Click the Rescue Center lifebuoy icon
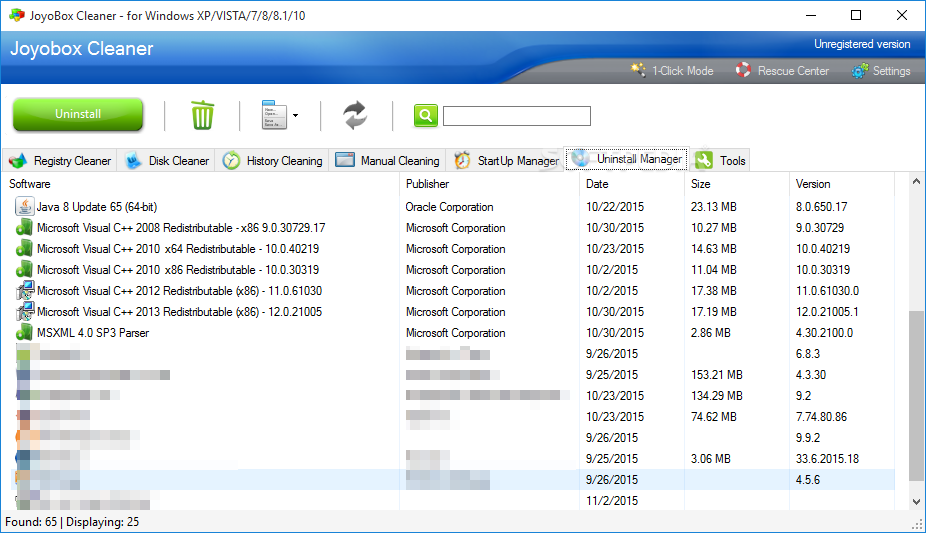Image resolution: width=926 pixels, height=533 pixels. point(743,70)
